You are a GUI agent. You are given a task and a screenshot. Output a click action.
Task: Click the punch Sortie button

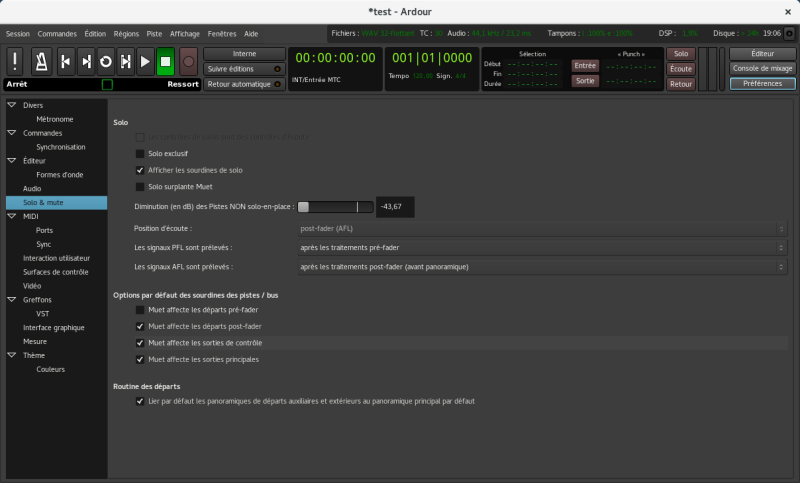point(585,81)
